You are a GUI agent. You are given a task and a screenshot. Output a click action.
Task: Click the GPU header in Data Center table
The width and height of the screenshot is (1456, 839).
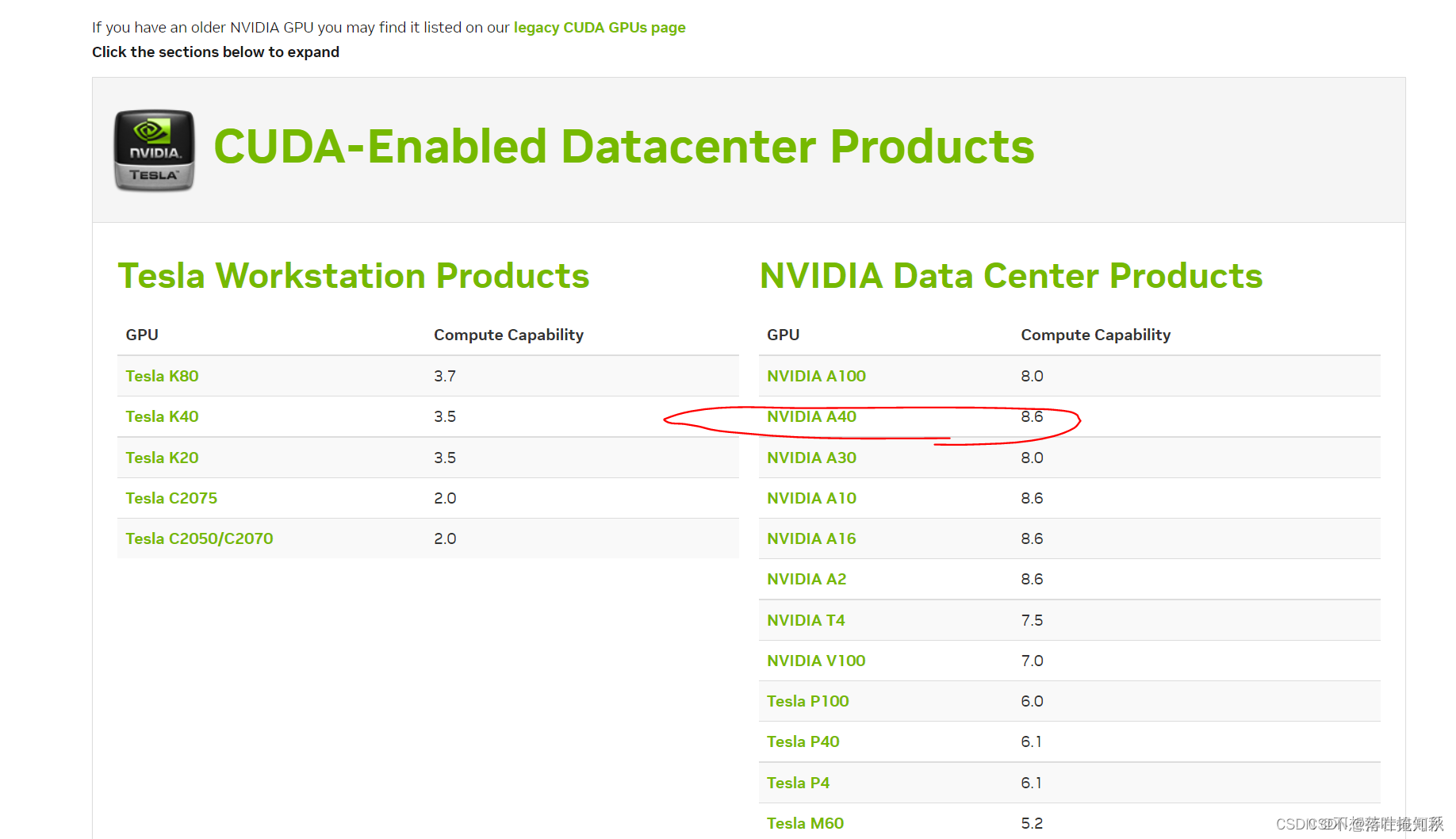[x=783, y=335]
